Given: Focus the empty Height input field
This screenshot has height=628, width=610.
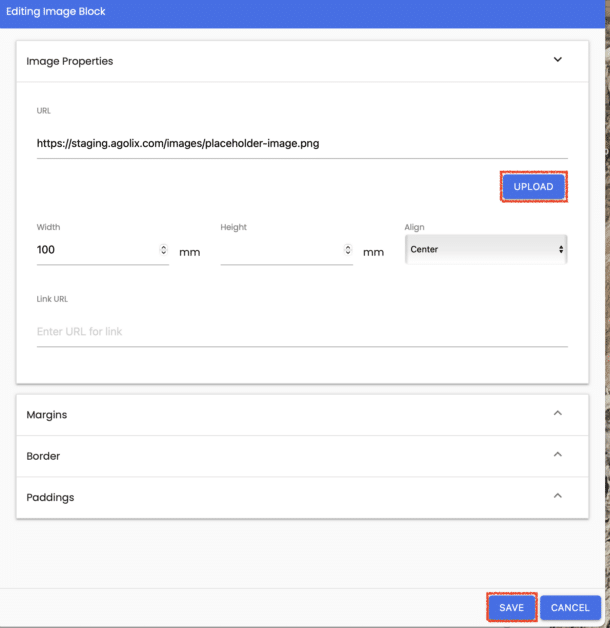Looking at the screenshot, I should (x=282, y=250).
